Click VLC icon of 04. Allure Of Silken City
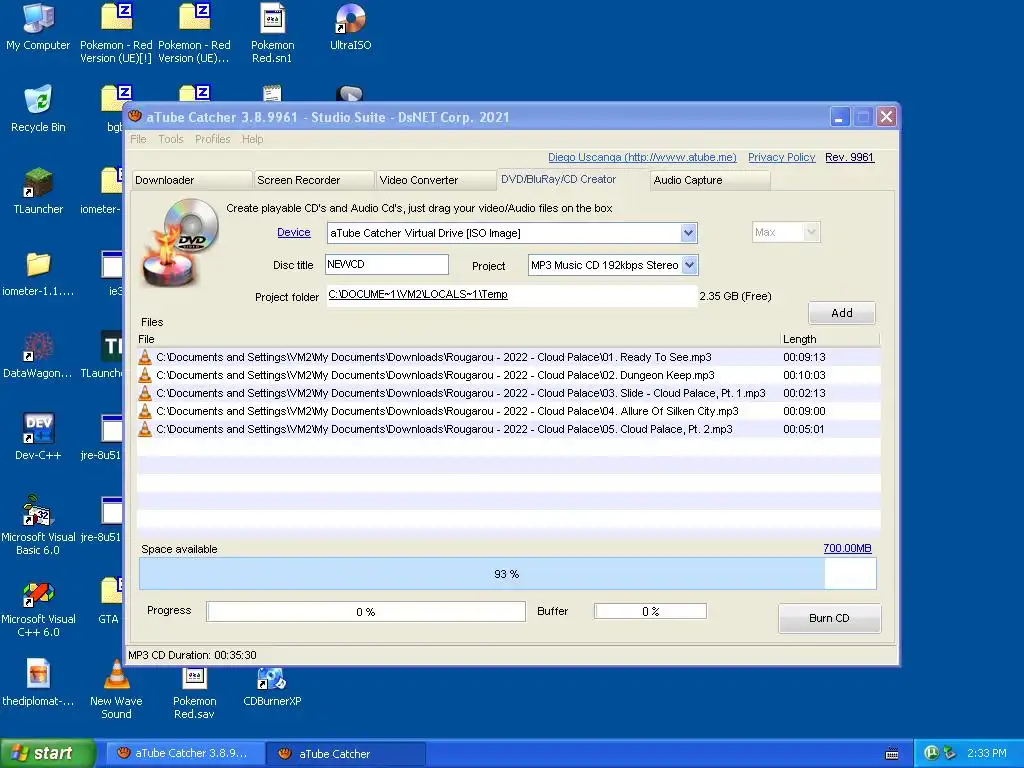1024x768 pixels. (x=145, y=411)
